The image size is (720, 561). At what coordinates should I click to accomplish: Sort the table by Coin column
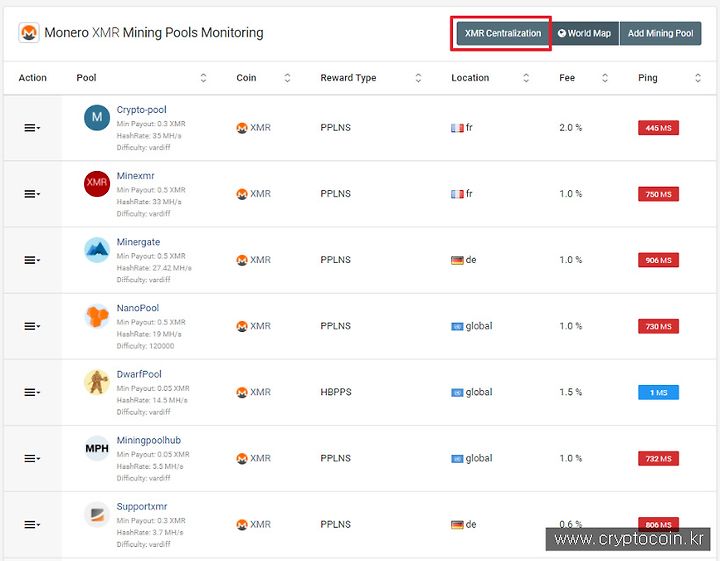click(287, 78)
